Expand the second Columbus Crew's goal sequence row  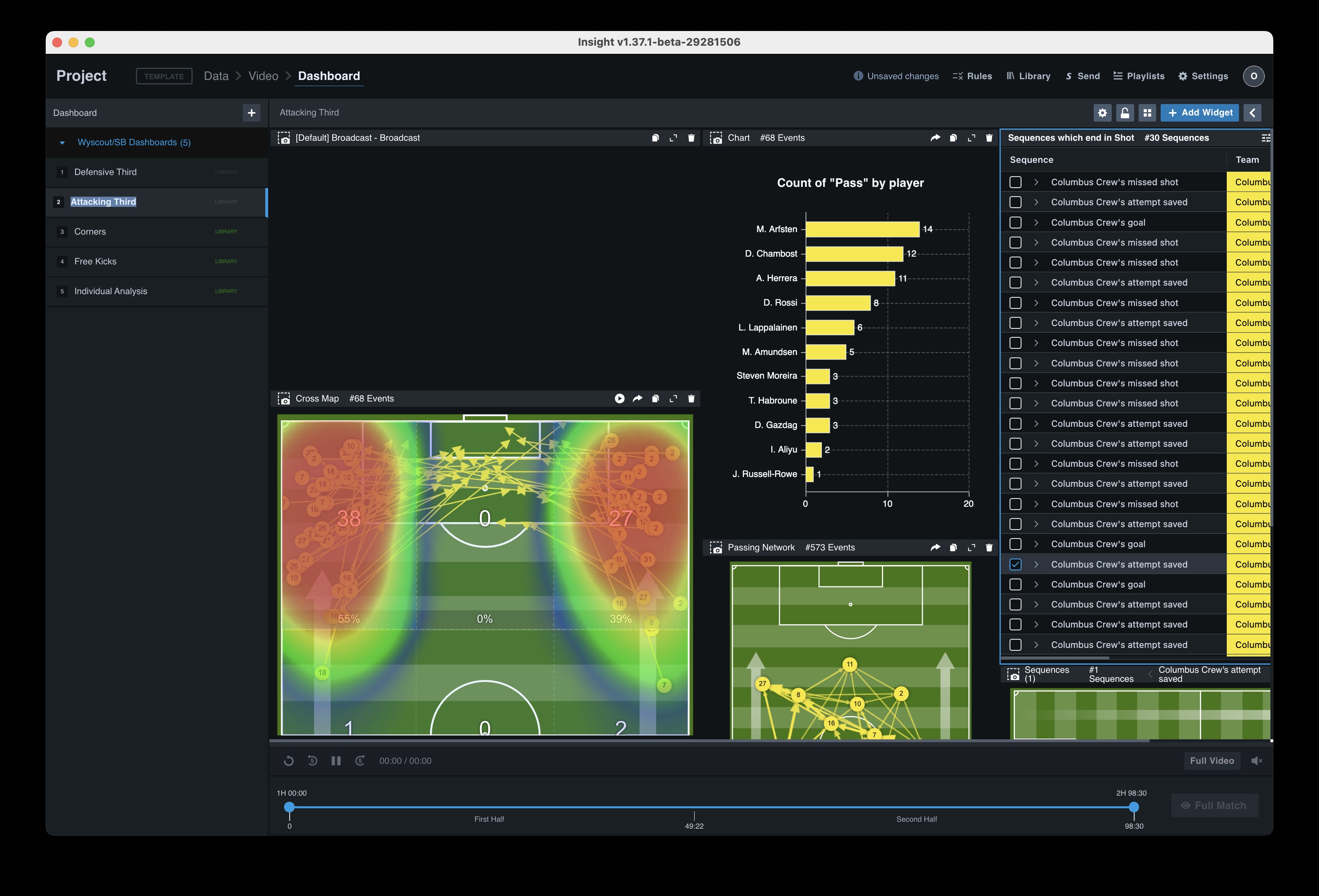tap(1036, 544)
